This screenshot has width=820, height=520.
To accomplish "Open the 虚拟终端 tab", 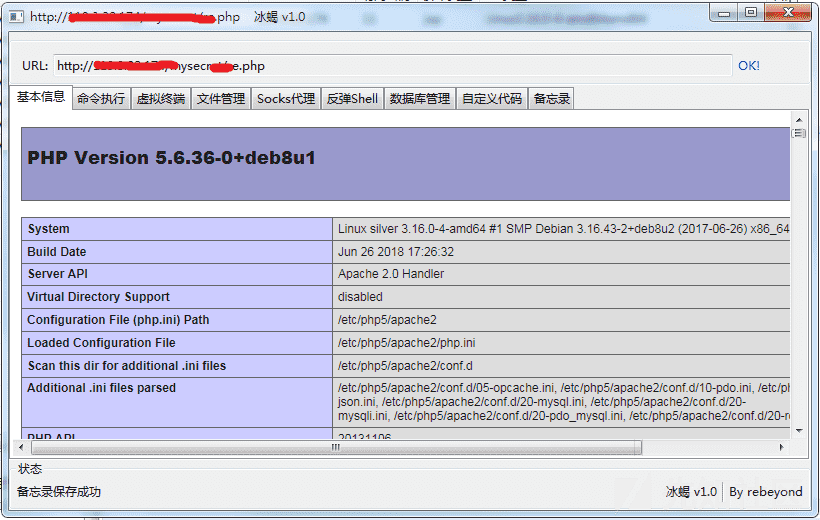I will pos(161,98).
